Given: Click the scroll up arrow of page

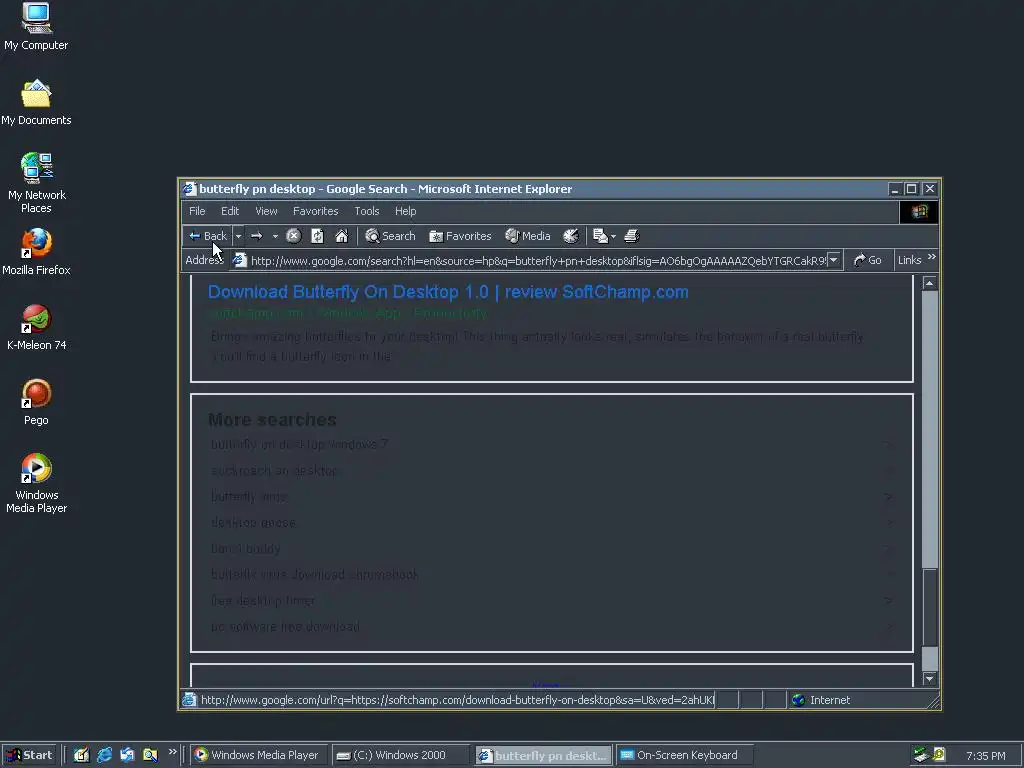Looking at the screenshot, I should click(x=930, y=283).
